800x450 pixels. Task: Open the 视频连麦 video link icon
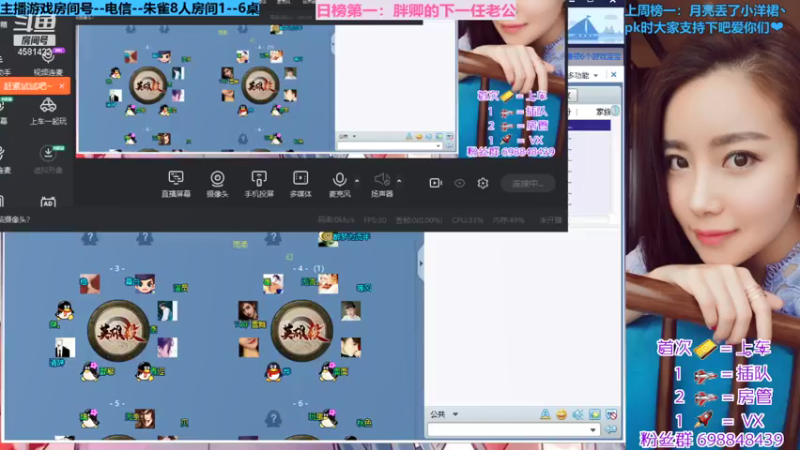tap(49, 64)
